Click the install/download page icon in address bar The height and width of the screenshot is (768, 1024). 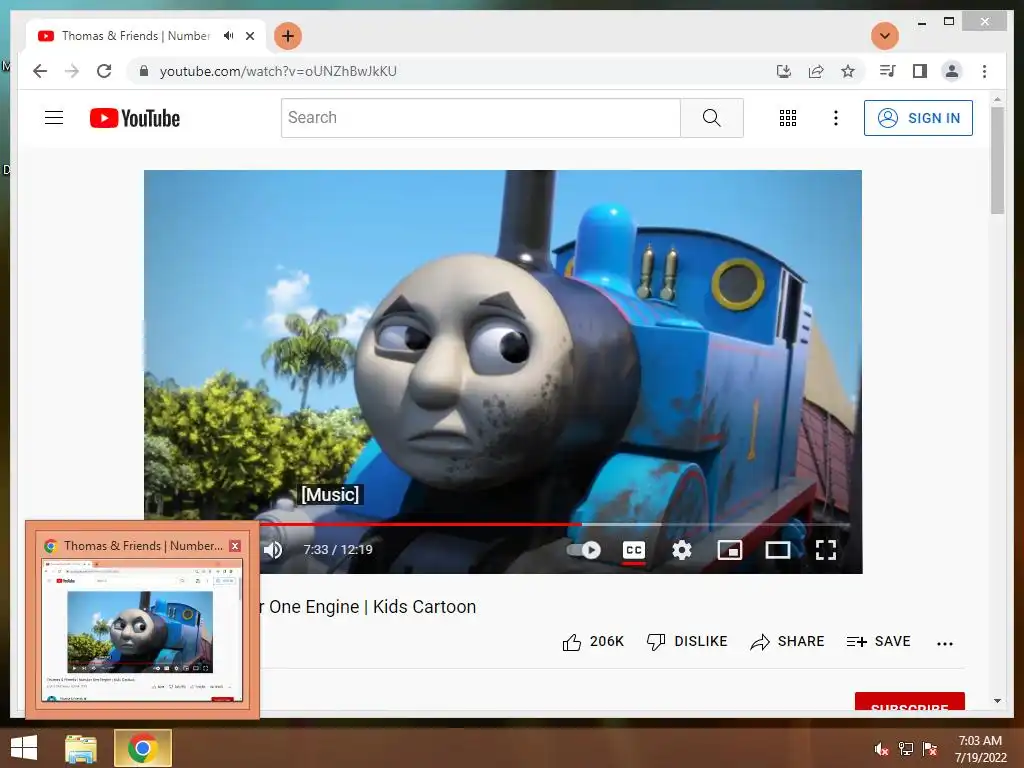[x=784, y=71]
